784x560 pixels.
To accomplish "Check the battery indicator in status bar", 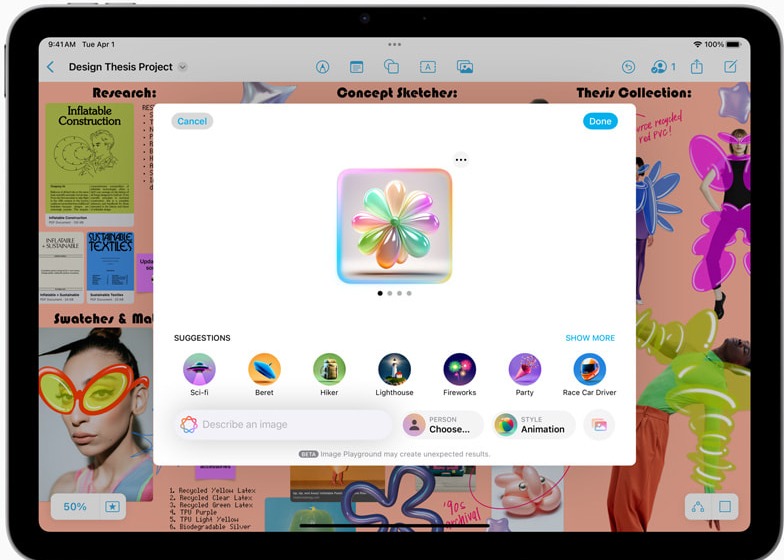I will (734, 44).
